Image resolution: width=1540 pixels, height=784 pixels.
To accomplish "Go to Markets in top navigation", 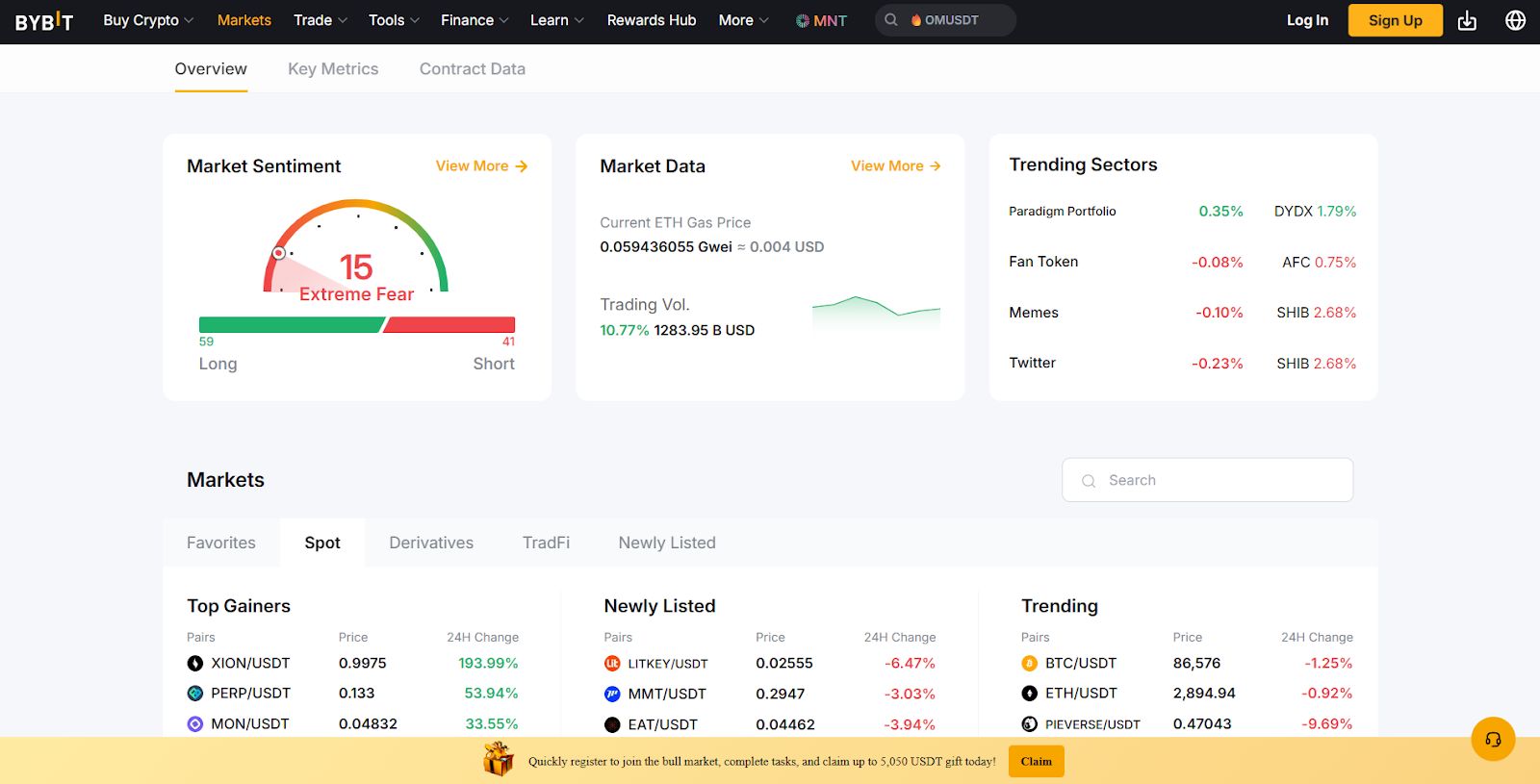I will pyautogui.click(x=244, y=20).
